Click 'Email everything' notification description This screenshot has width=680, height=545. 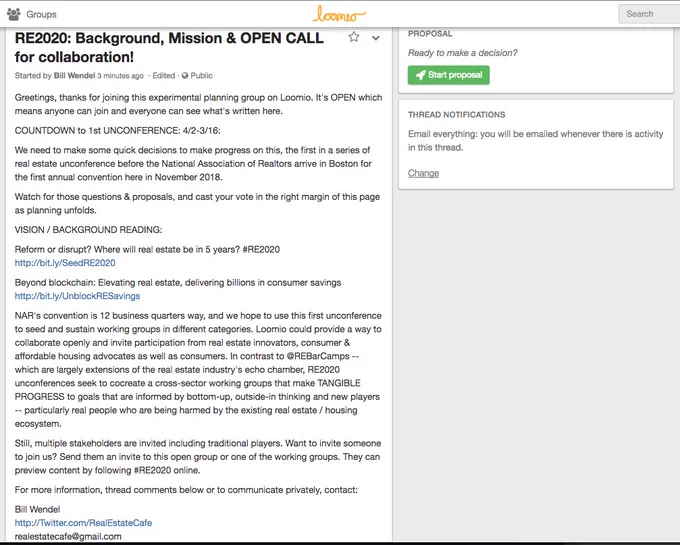(536, 140)
